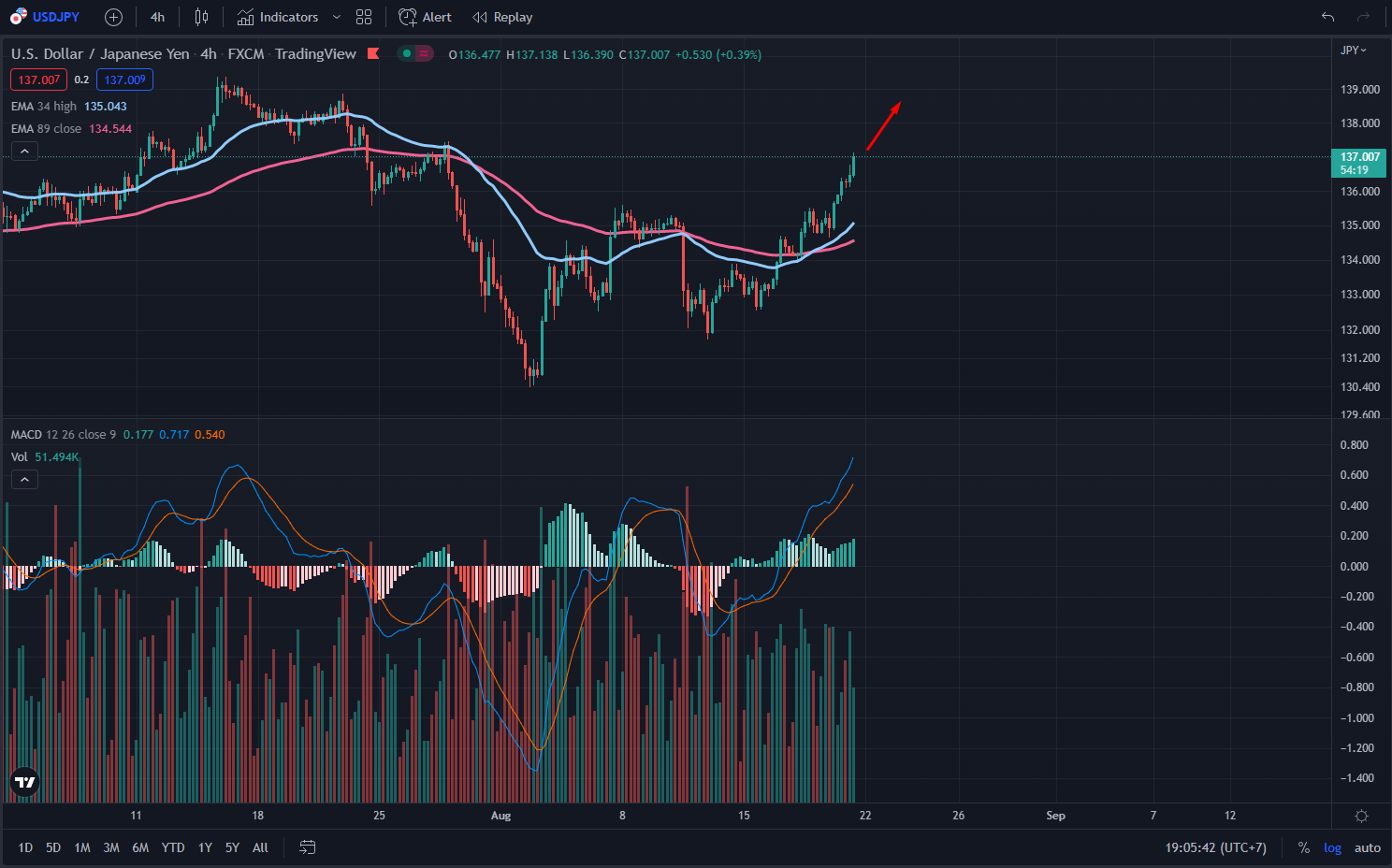
Task: Collapse the MACD pane legend
Action: [x=24, y=479]
